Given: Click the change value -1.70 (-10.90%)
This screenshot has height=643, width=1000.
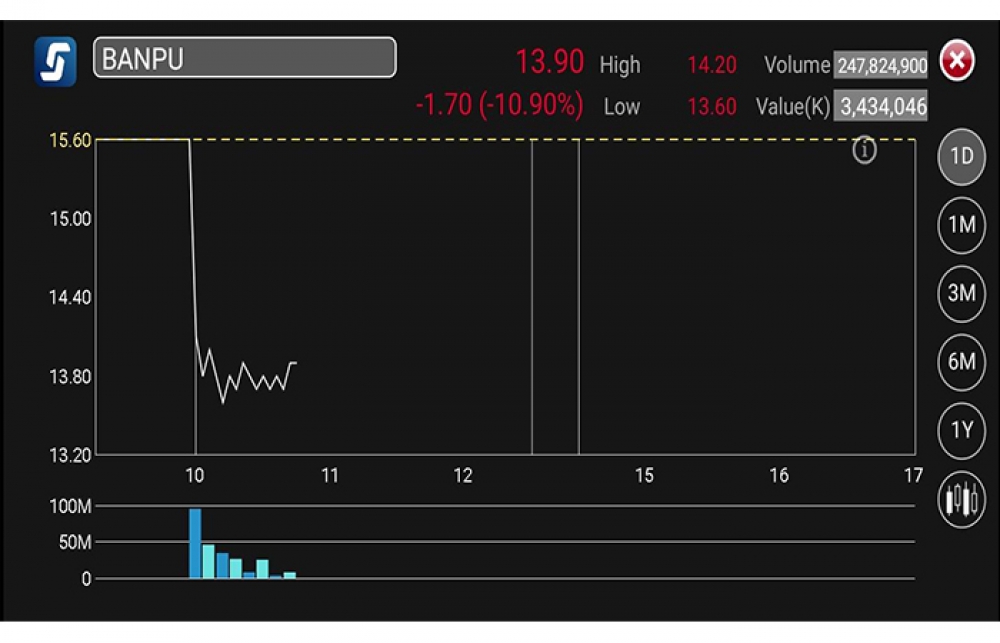Looking at the screenshot, I should click(499, 105).
